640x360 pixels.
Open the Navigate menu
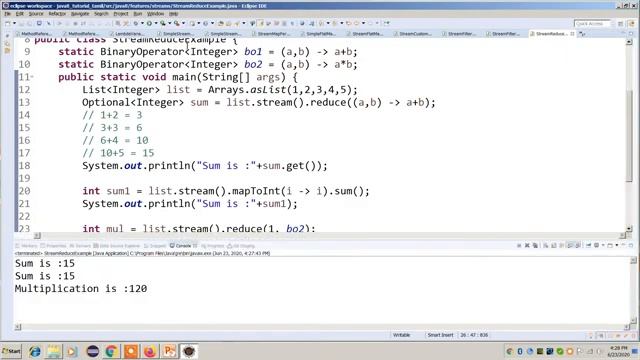pos(80,14)
